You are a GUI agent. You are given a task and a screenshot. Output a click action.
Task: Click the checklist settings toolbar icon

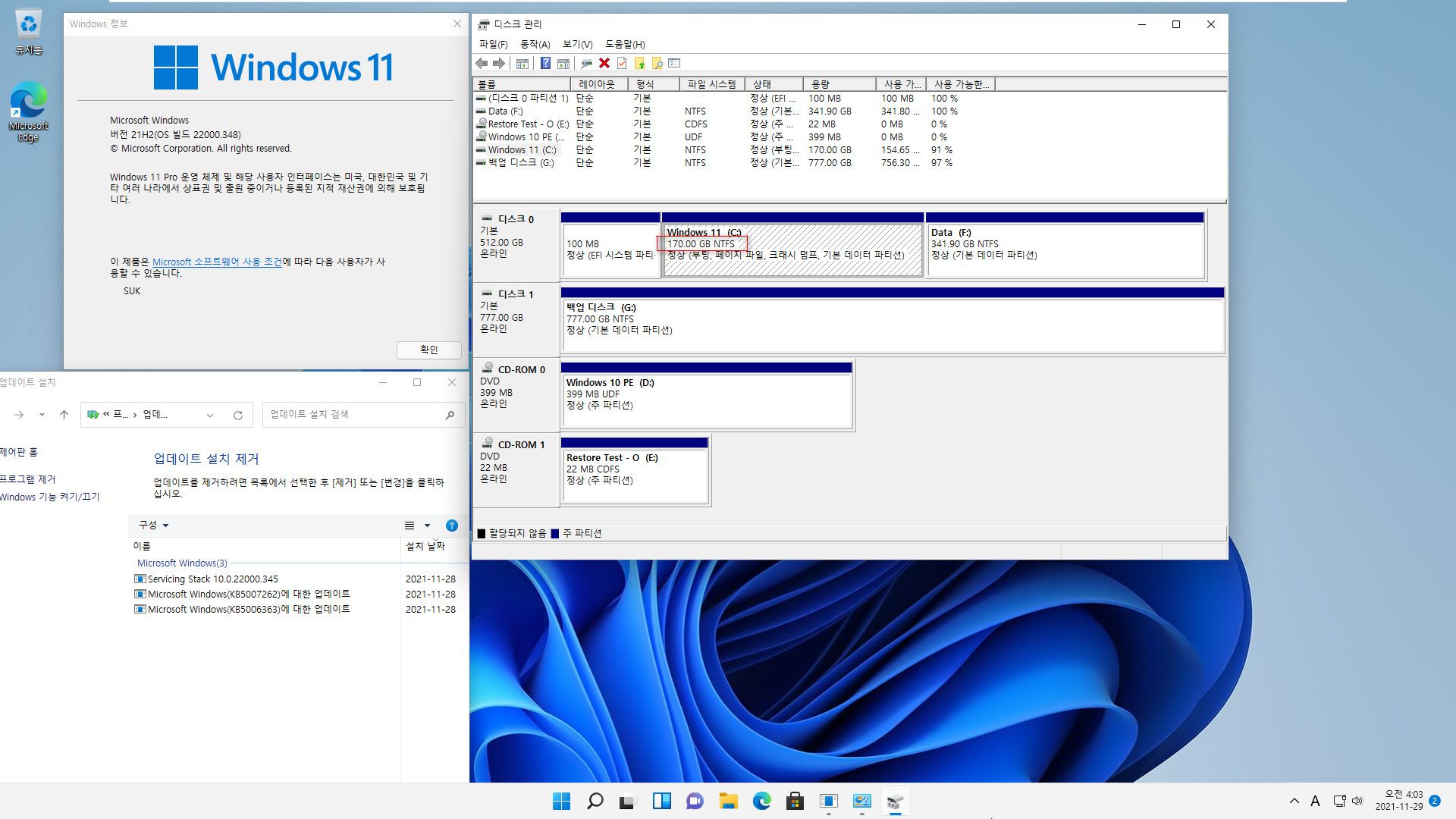(675, 63)
